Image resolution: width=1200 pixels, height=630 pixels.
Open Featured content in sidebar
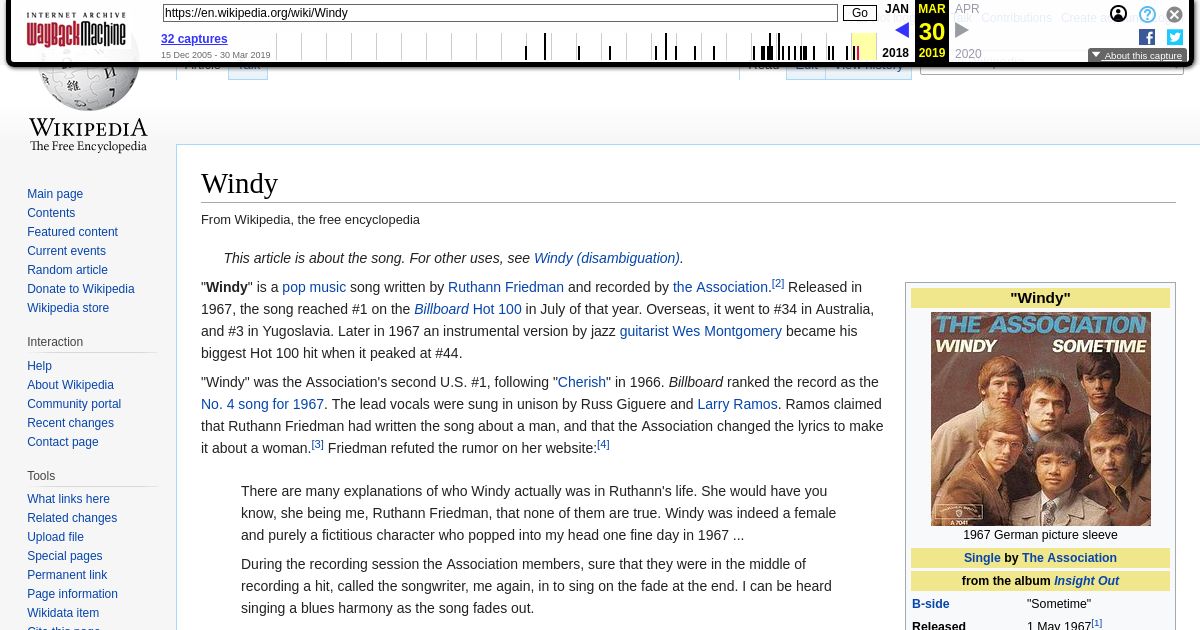click(72, 232)
